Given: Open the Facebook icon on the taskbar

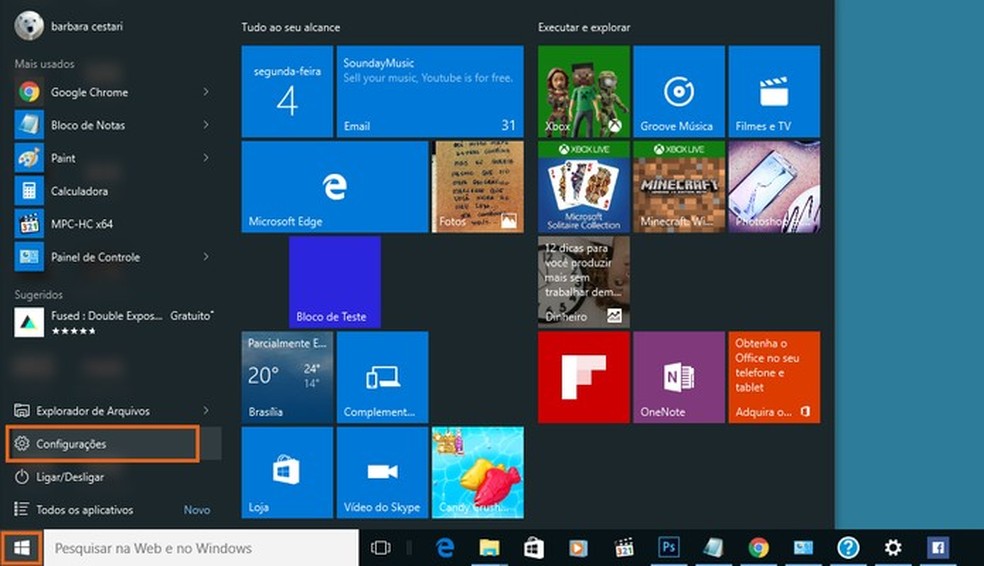Looking at the screenshot, I should [x=938, y=548].
